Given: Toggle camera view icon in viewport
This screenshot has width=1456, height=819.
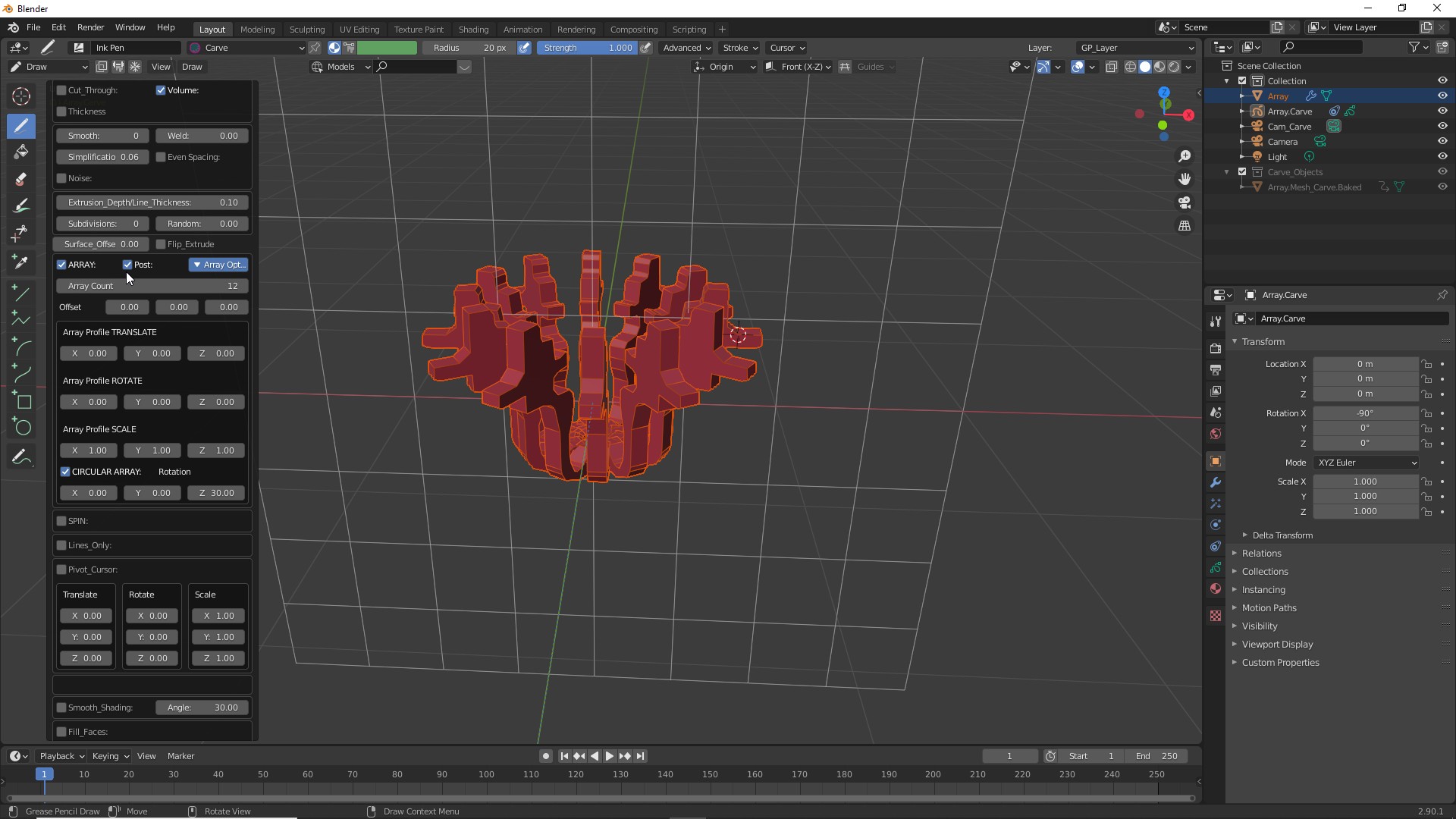Looking at the screenshot, I should pyautogui.click(x=1185, y=202).
